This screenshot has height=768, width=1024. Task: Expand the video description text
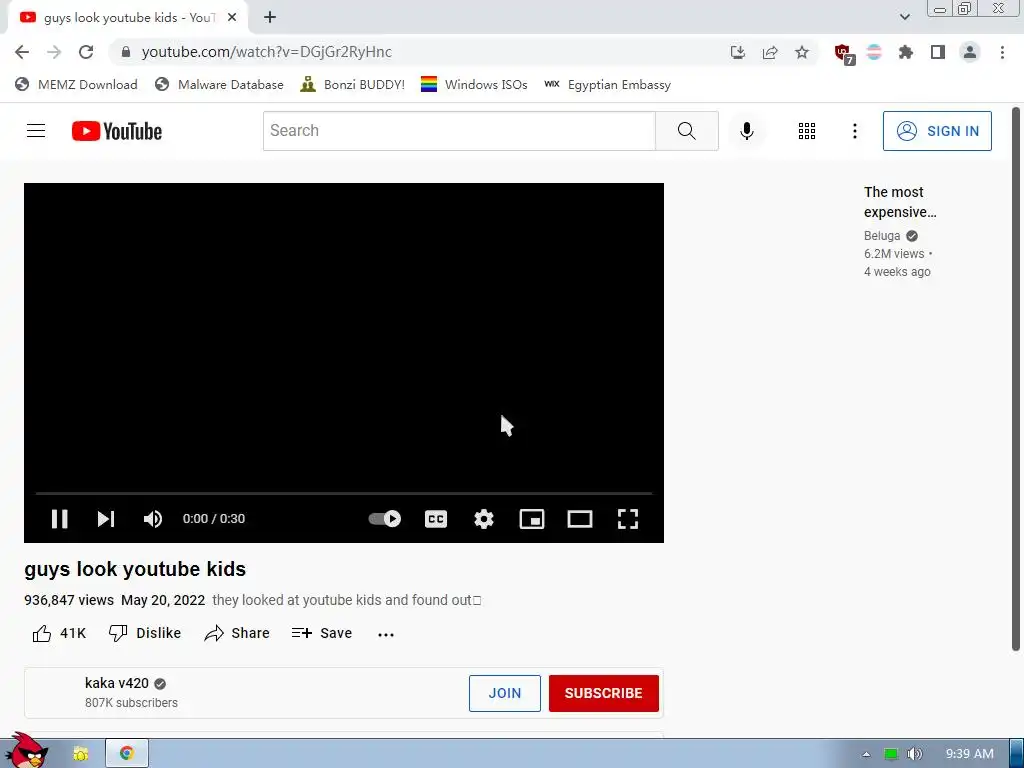point(347,600)
